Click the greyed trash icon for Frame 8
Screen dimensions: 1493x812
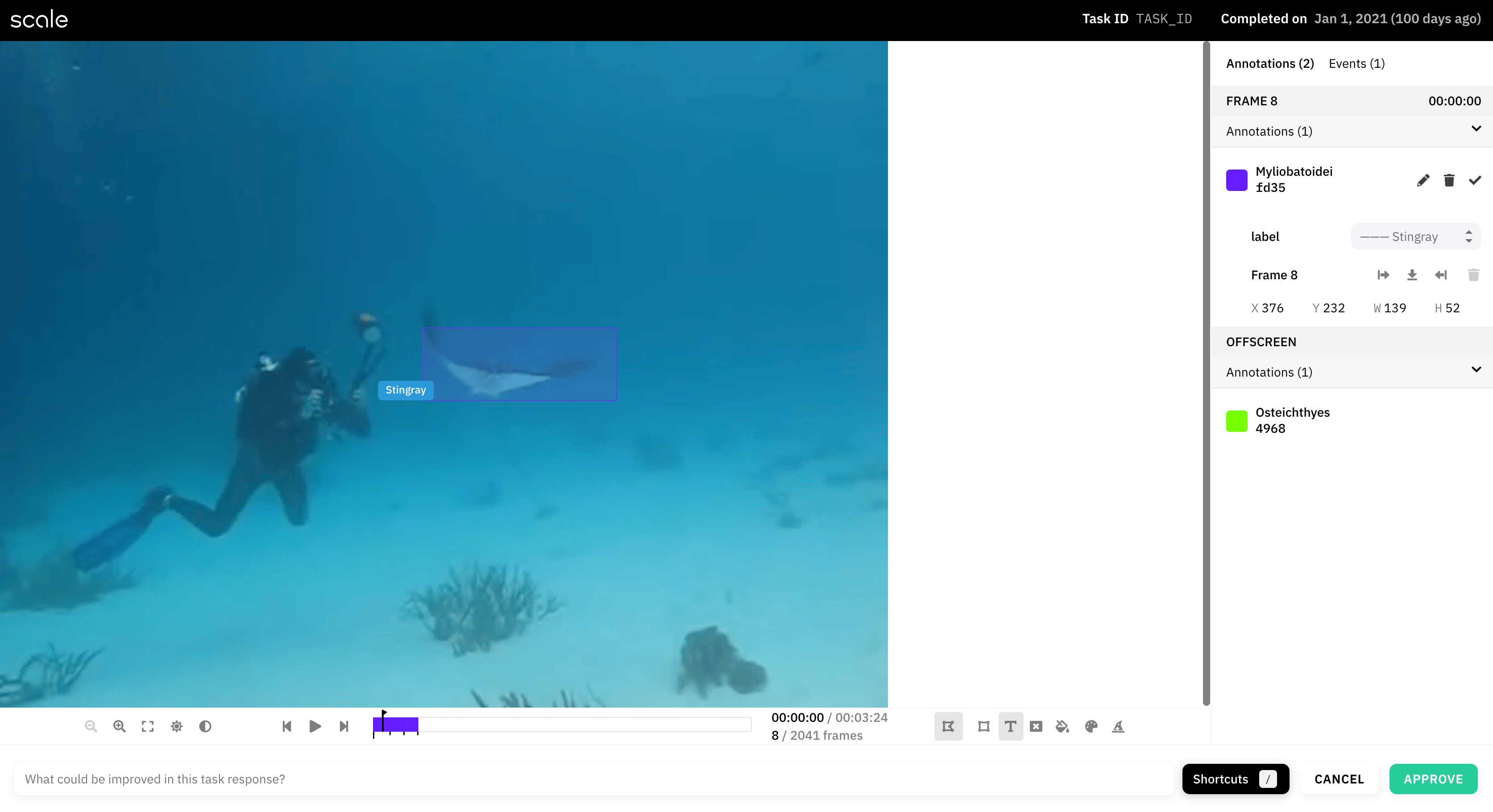pyautogui.click(x=1473, y=275)
